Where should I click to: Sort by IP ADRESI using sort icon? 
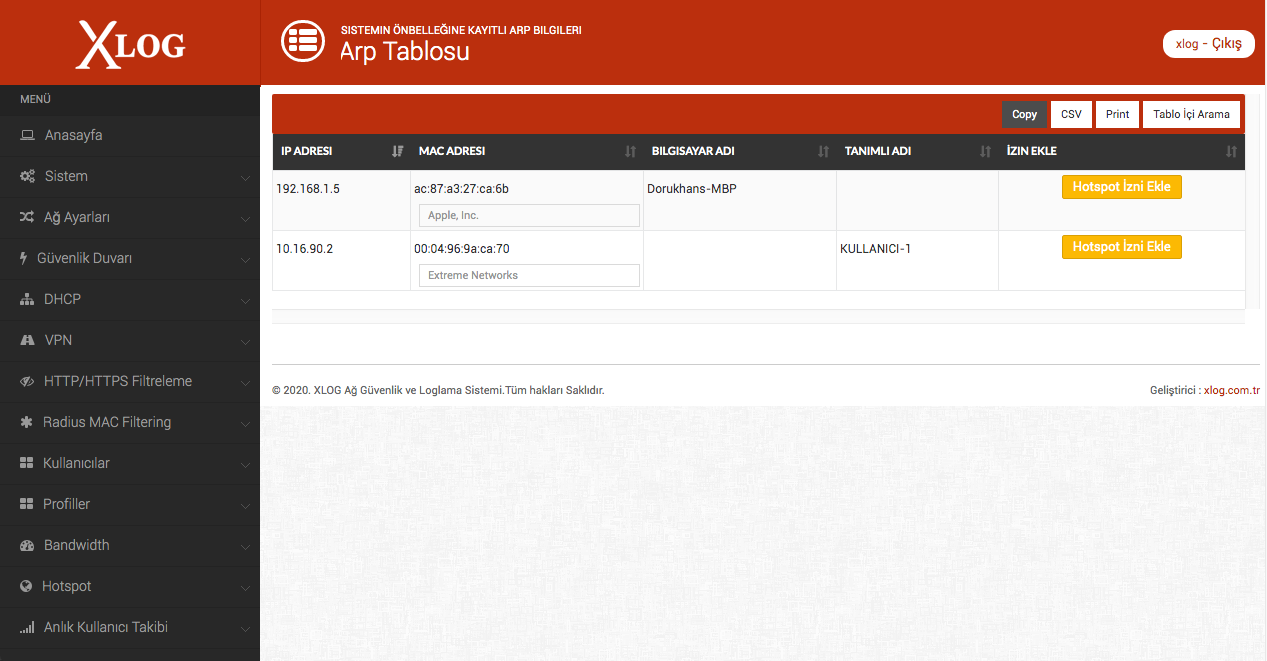pyautogui.click(x=398, y=151)
